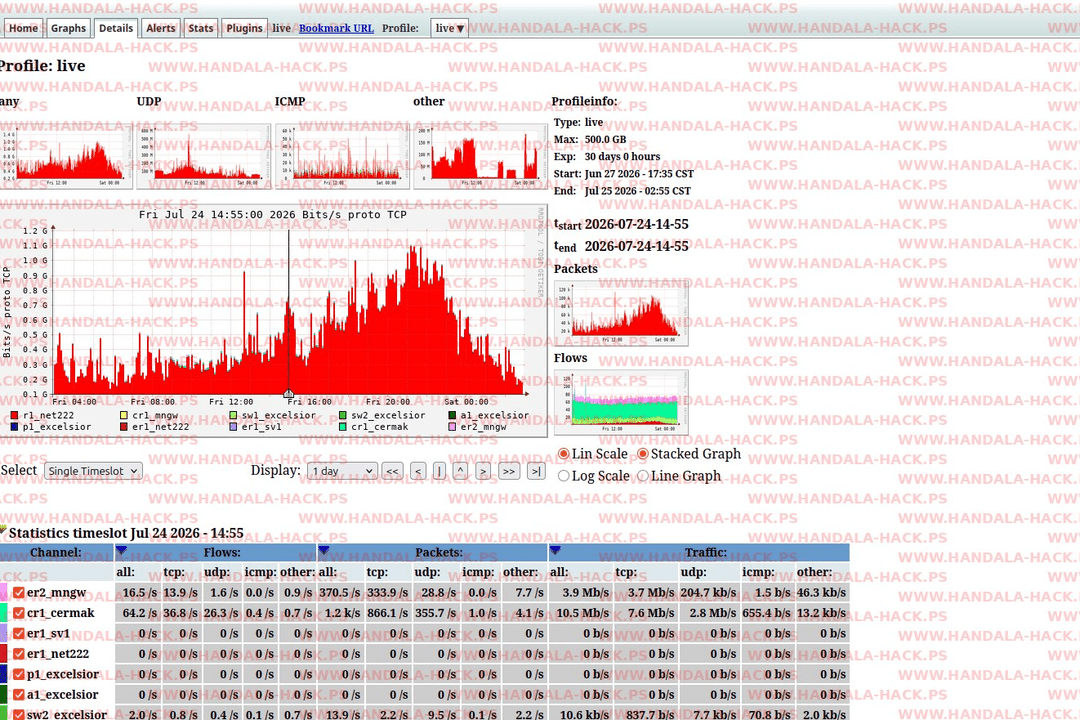1080x720 pixels.
Task: Open the Stats tab
Action: tap(200, 28)
